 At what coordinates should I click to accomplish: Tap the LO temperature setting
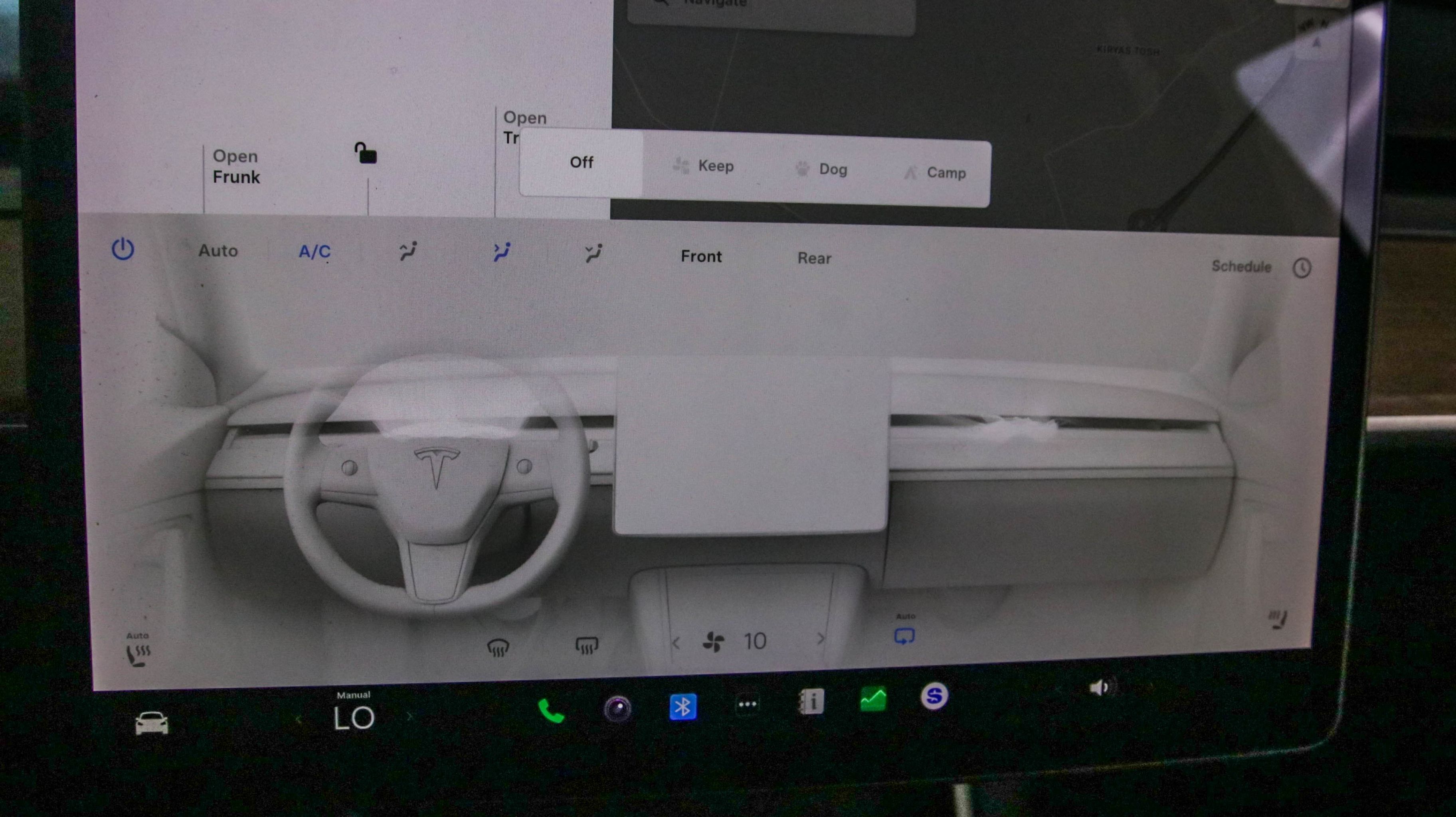pos(354,719)
